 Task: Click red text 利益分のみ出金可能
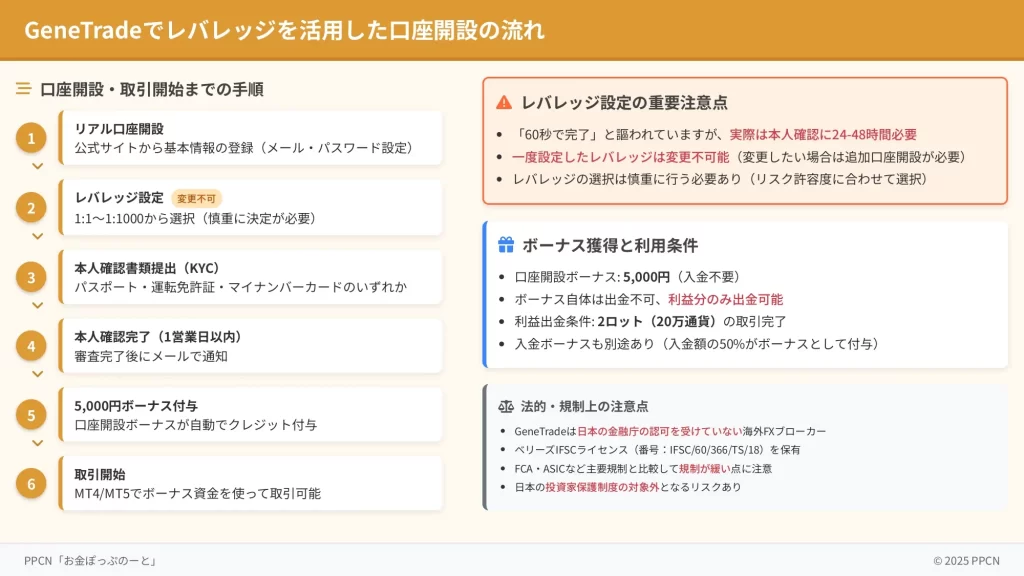click(725, 299)
